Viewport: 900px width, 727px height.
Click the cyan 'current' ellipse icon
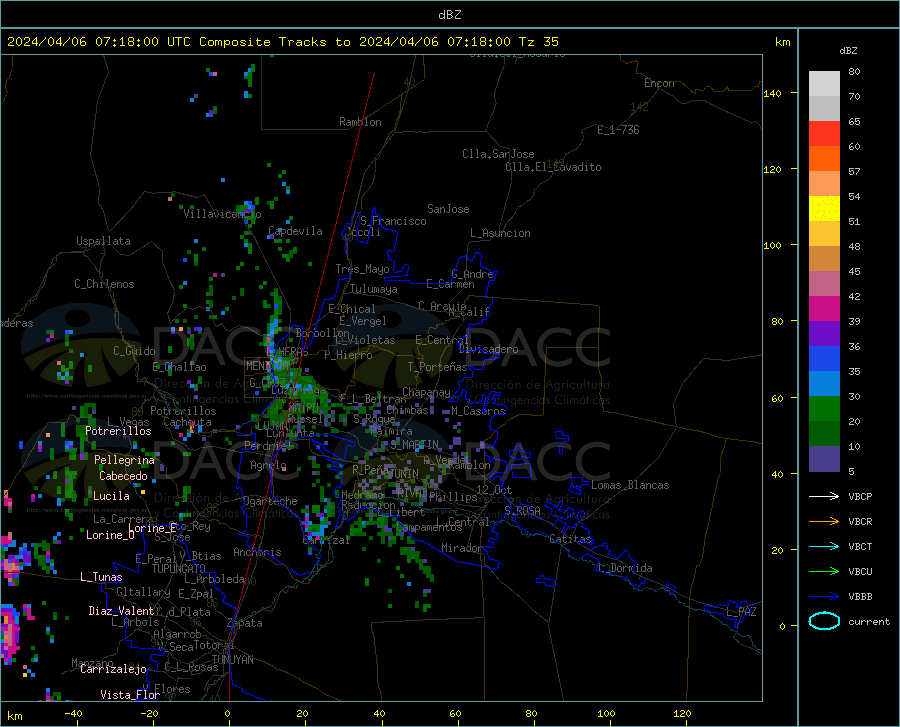tap(824, 621)
